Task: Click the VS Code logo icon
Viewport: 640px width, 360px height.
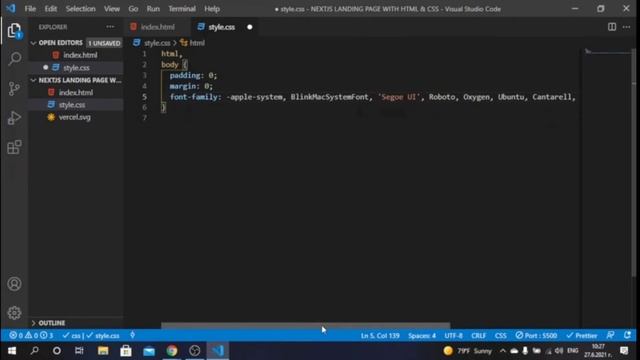Action: click(x=11, y=8)
